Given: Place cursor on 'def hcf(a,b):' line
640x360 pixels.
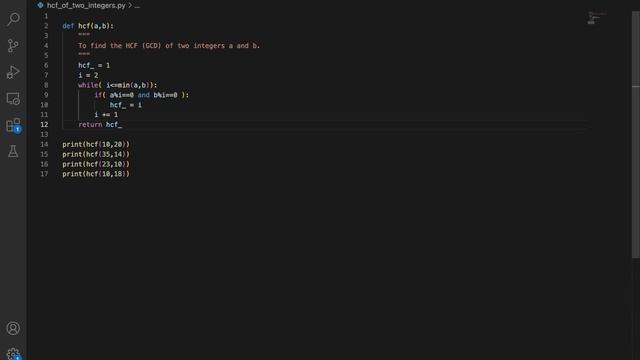Looking at the screenshot, I should (88, 26).
